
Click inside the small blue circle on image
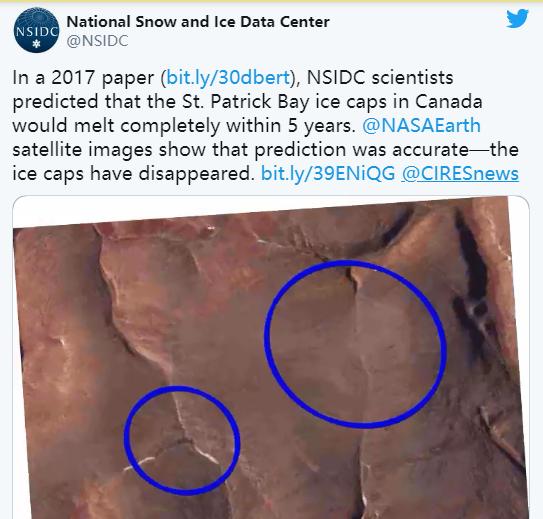pyautogui.click(x=182, y=440)
